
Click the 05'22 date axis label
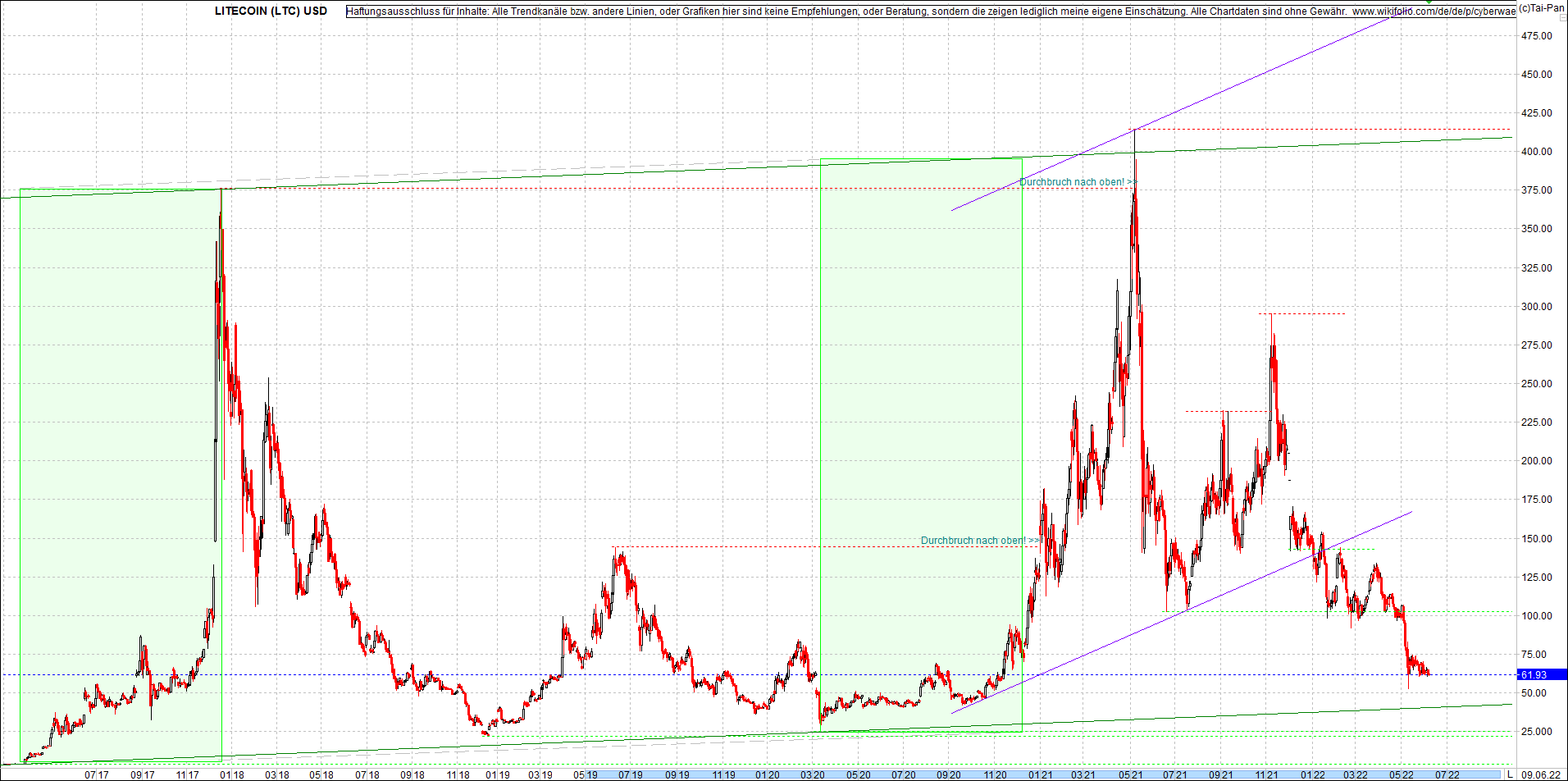(1401, 775)
